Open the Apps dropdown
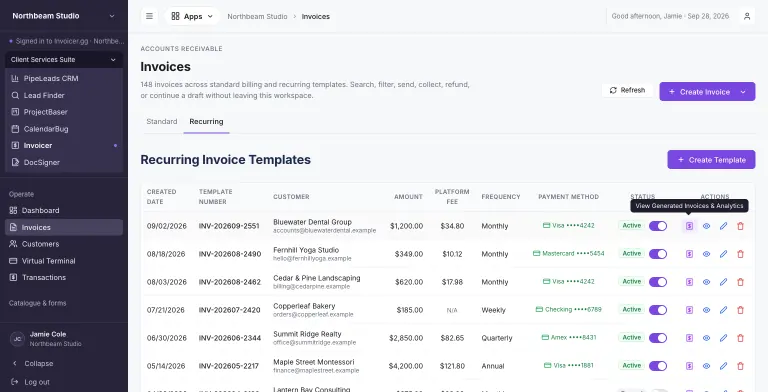The image size is (768, 392). click(192, 16)
